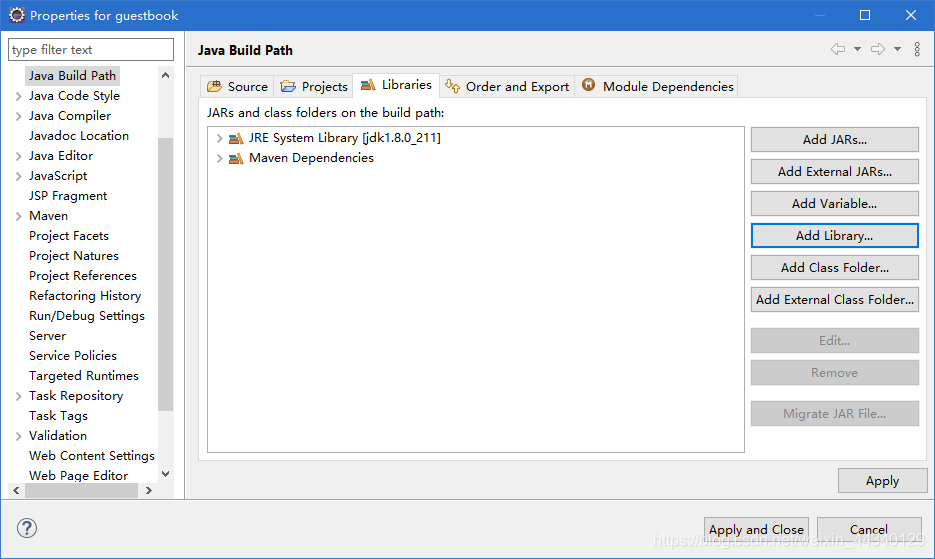935x559 pixels.
Task: Expand the Maven Dependencies node
Action: 219,158
